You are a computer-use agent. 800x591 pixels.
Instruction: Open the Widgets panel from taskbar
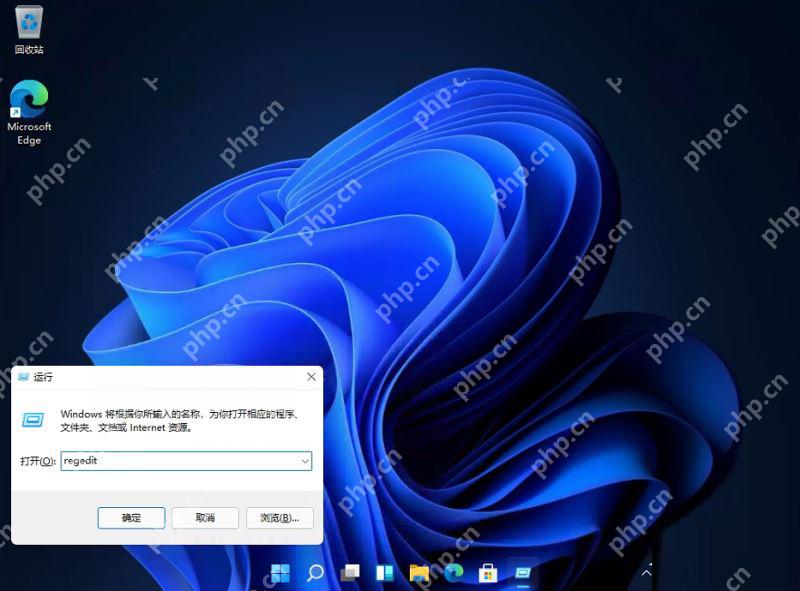click(385, 573)
